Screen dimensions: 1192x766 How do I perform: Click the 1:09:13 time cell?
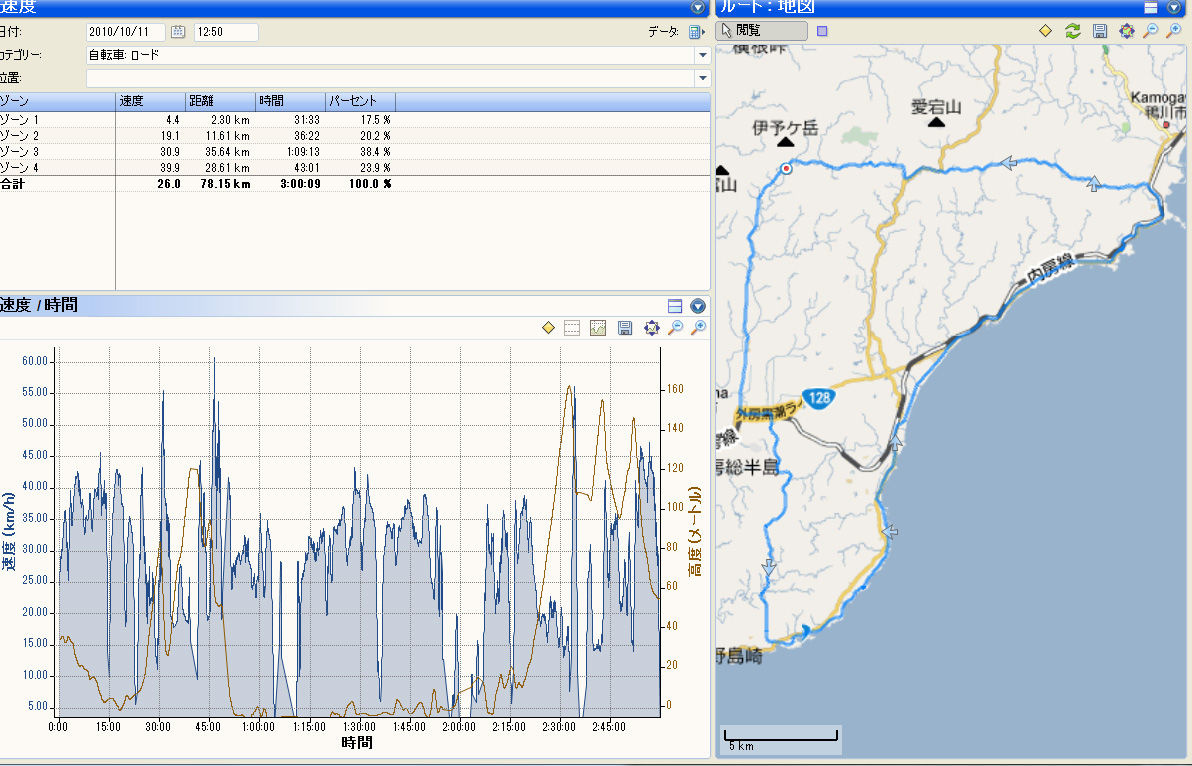point(303,151)
